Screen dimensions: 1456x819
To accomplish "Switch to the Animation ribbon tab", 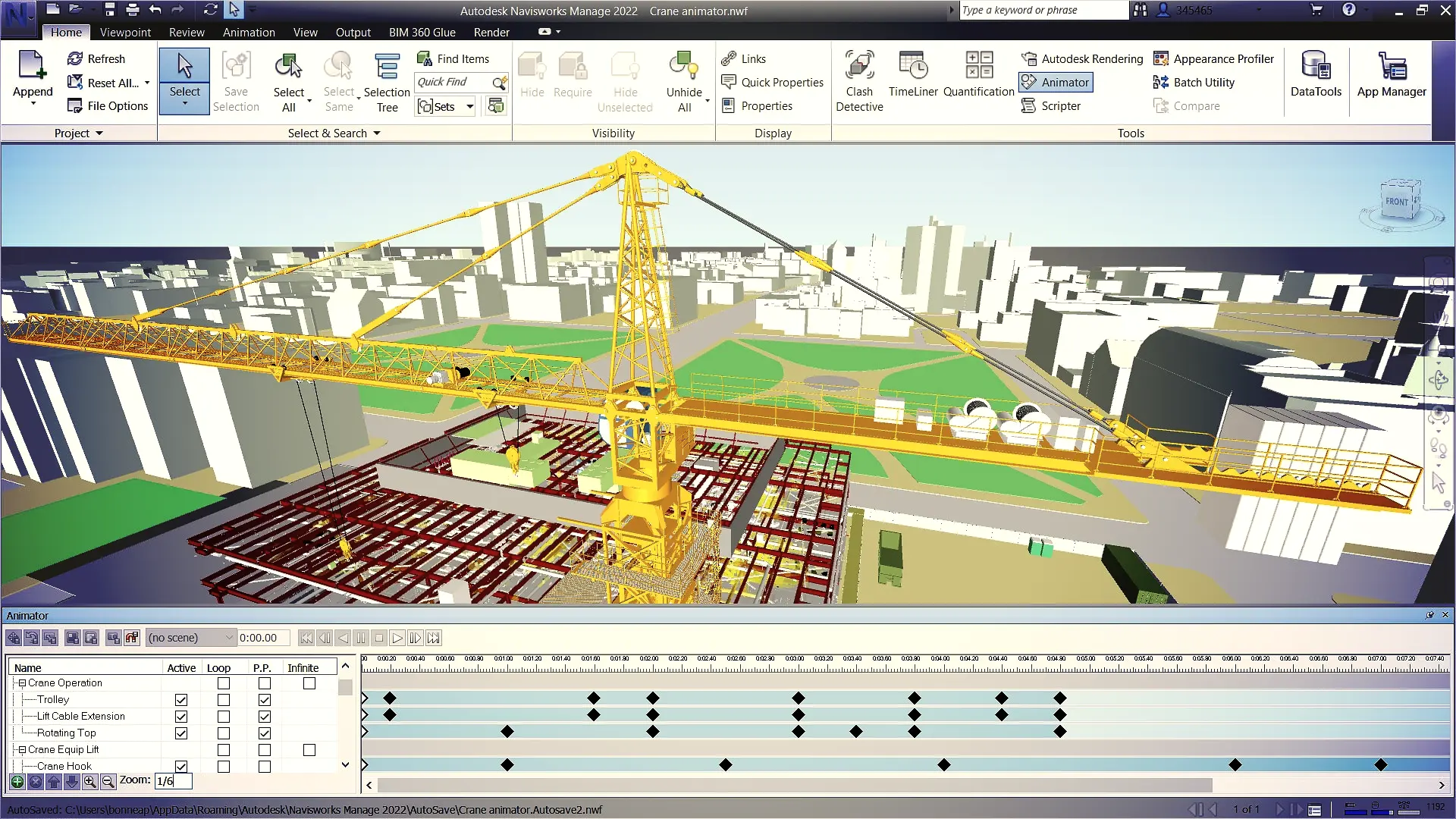I will pyautogui.click(x=249, y=33).
